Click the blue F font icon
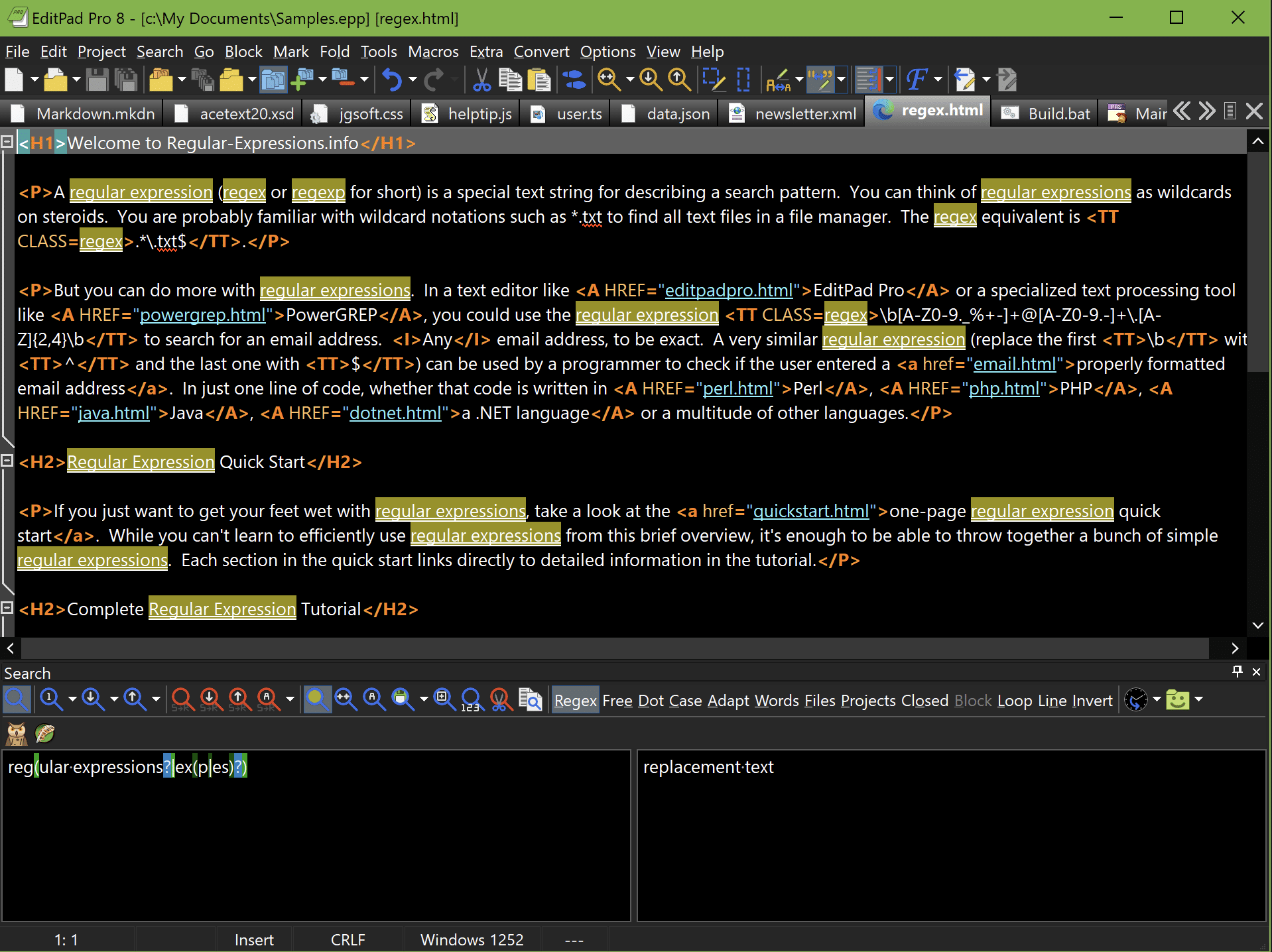The height and width of the screenshot is (952, 1272). coord(916,80)
